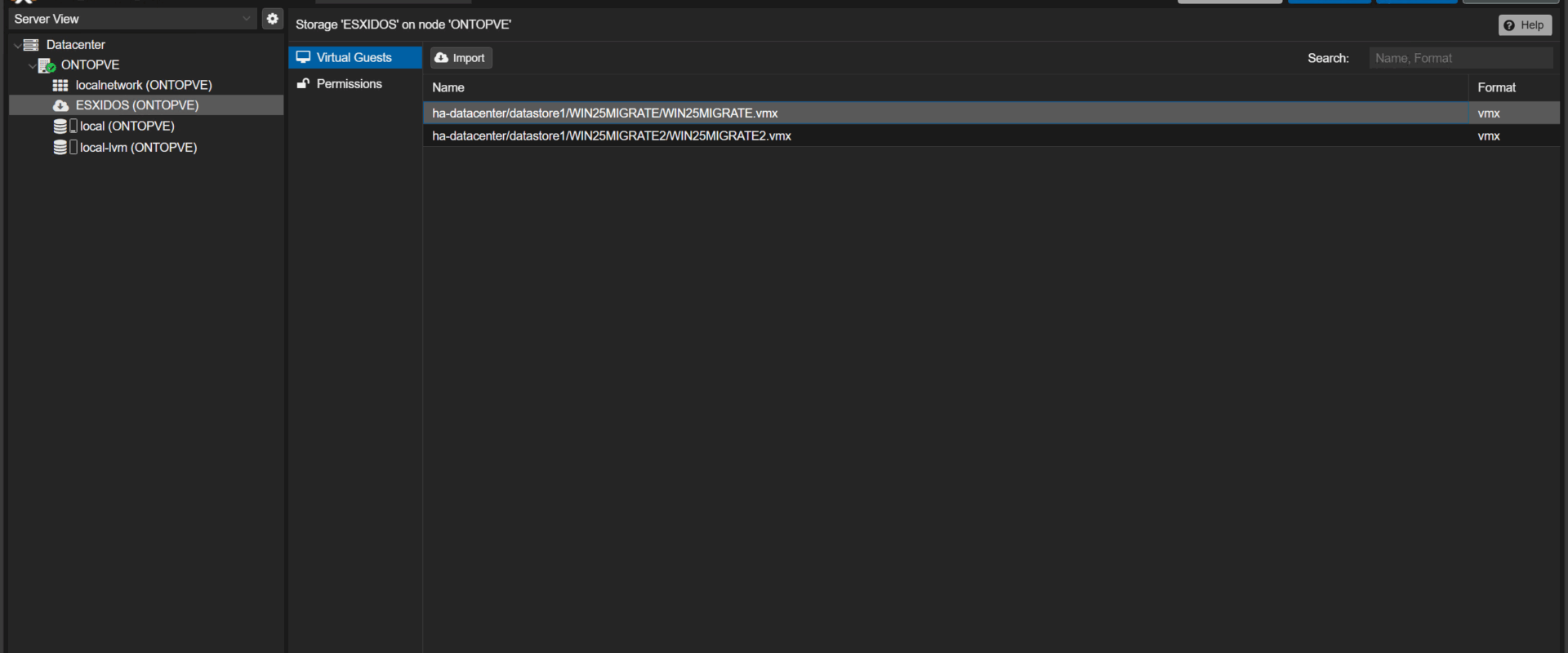Image resolution: width=1568 pixels, height=653 pixels.
Task: Open the Server View dropdown
Action: pos(133,19)
